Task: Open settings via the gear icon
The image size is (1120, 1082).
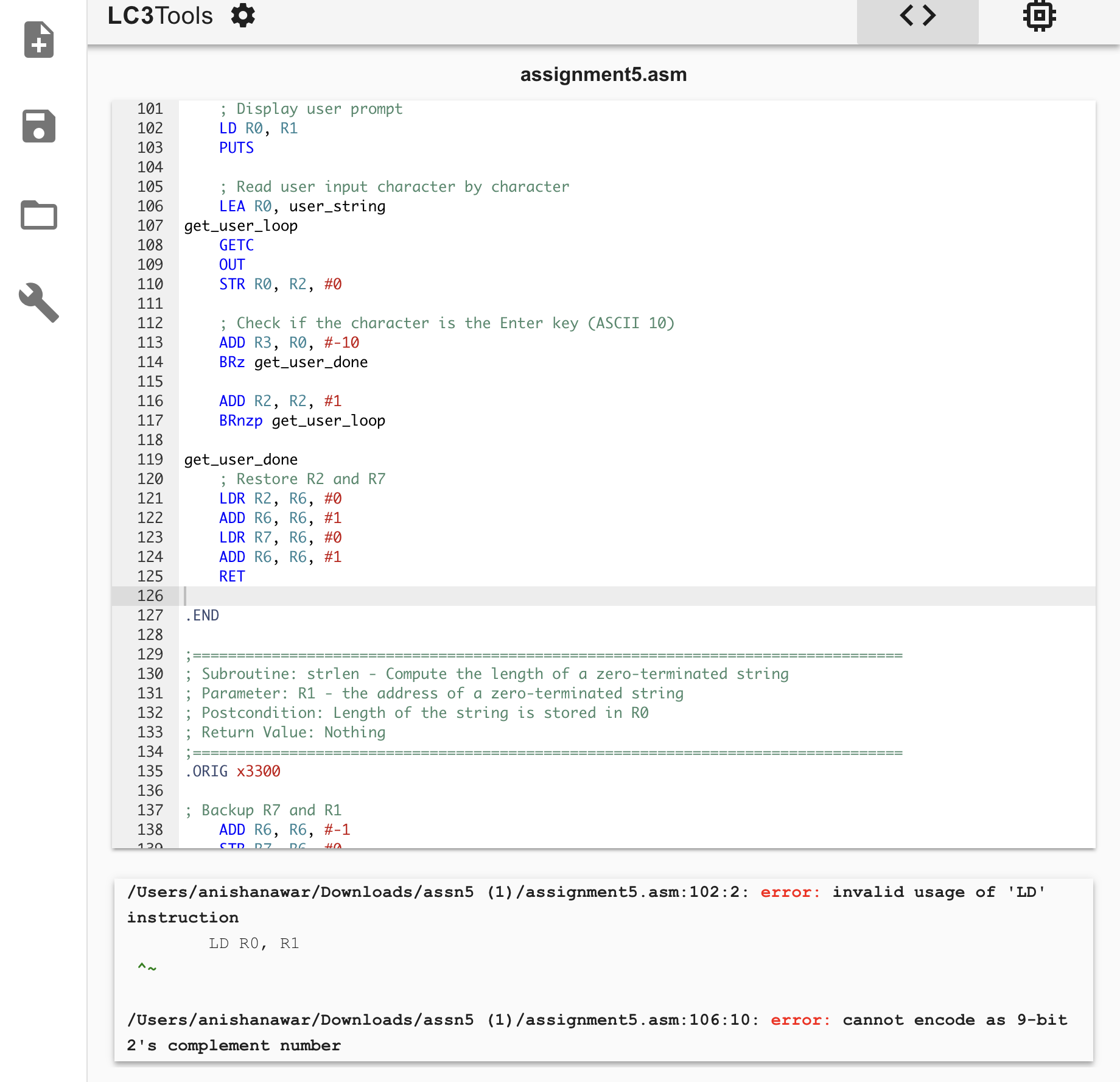Action: [242, 15]
